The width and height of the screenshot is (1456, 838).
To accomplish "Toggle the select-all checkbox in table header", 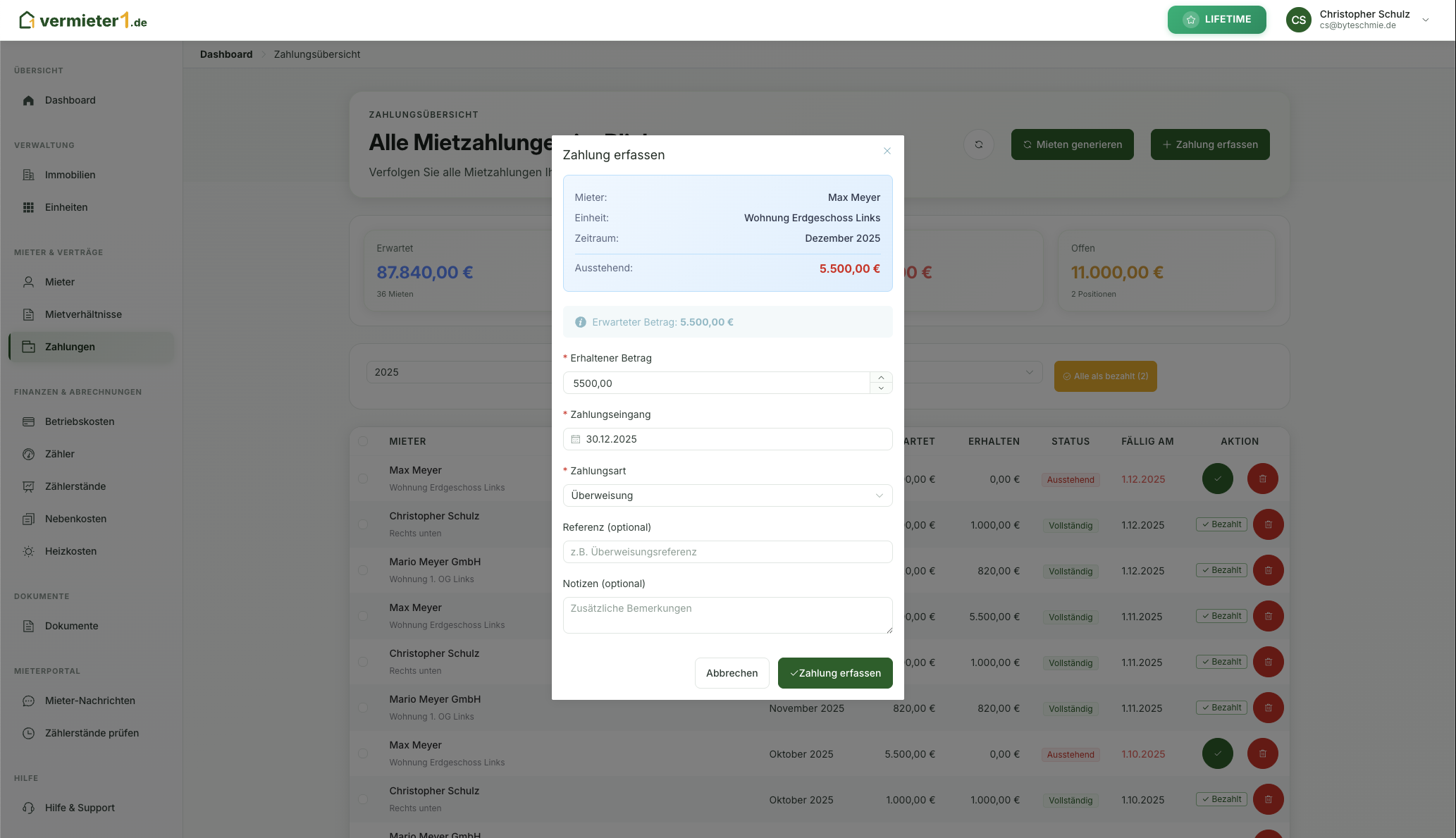I will [363, 441].
